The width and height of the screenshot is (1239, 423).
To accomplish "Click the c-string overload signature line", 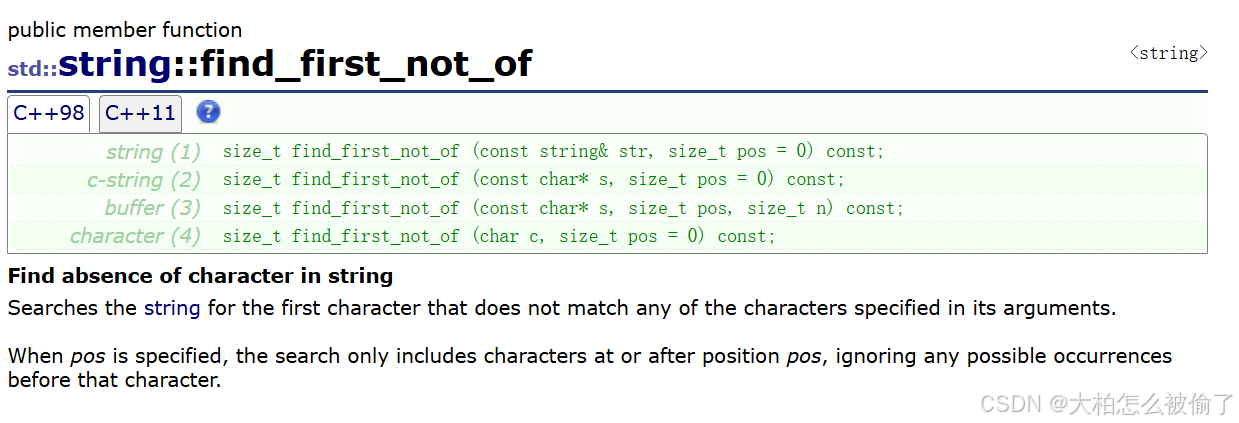I will [x=534, y=180].
